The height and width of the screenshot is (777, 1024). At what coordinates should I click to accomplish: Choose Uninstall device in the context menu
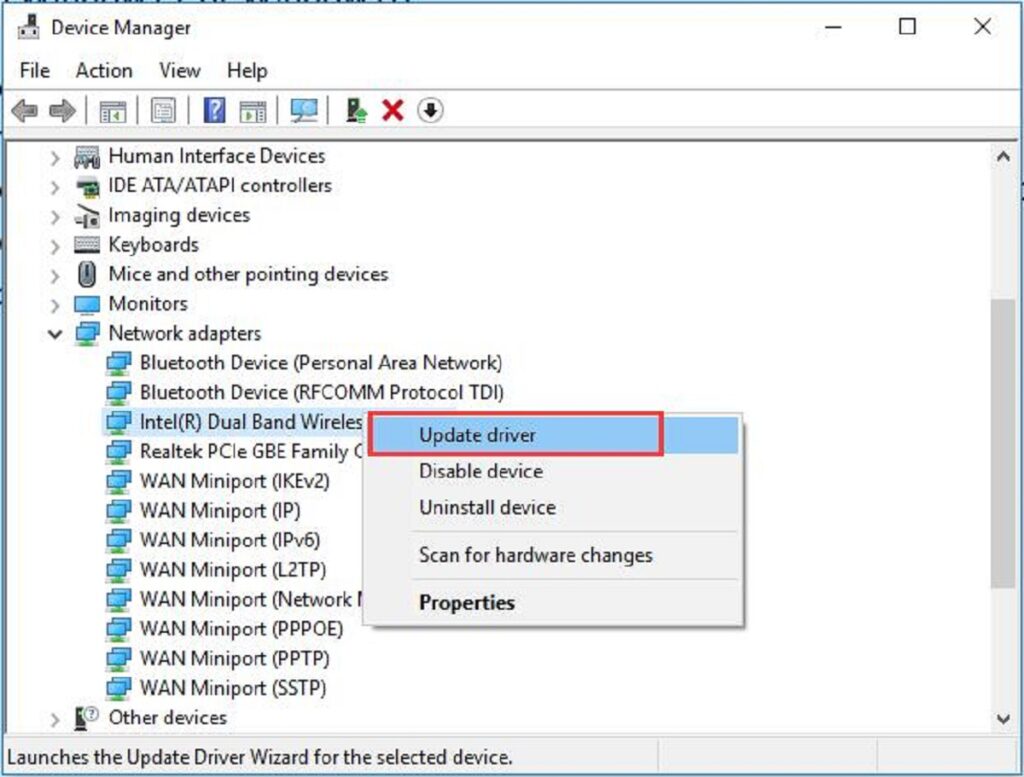click(x=486, y=508)
